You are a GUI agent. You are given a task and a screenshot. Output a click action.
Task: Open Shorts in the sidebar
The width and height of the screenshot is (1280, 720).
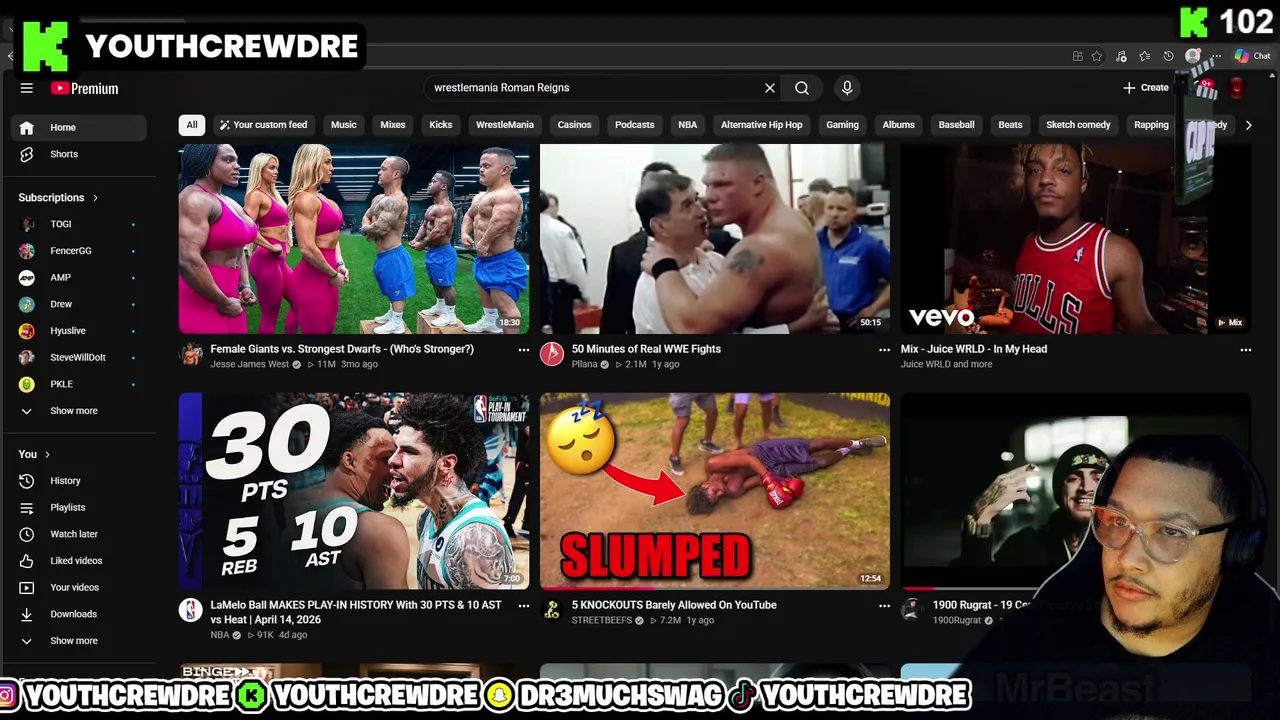click(79, 154)
